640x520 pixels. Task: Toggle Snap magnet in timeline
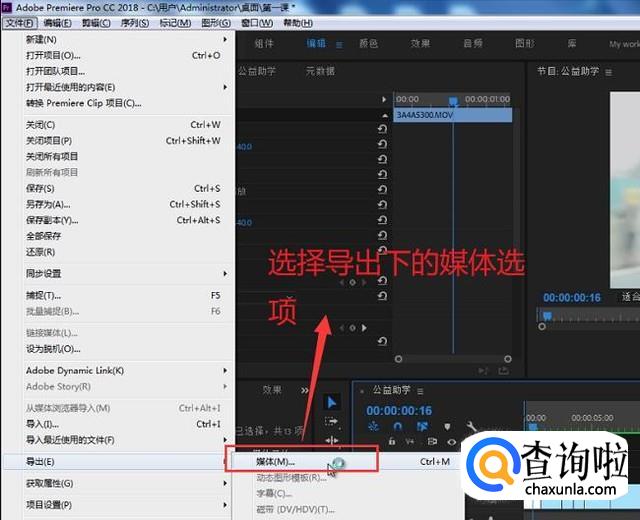(398, 427)
